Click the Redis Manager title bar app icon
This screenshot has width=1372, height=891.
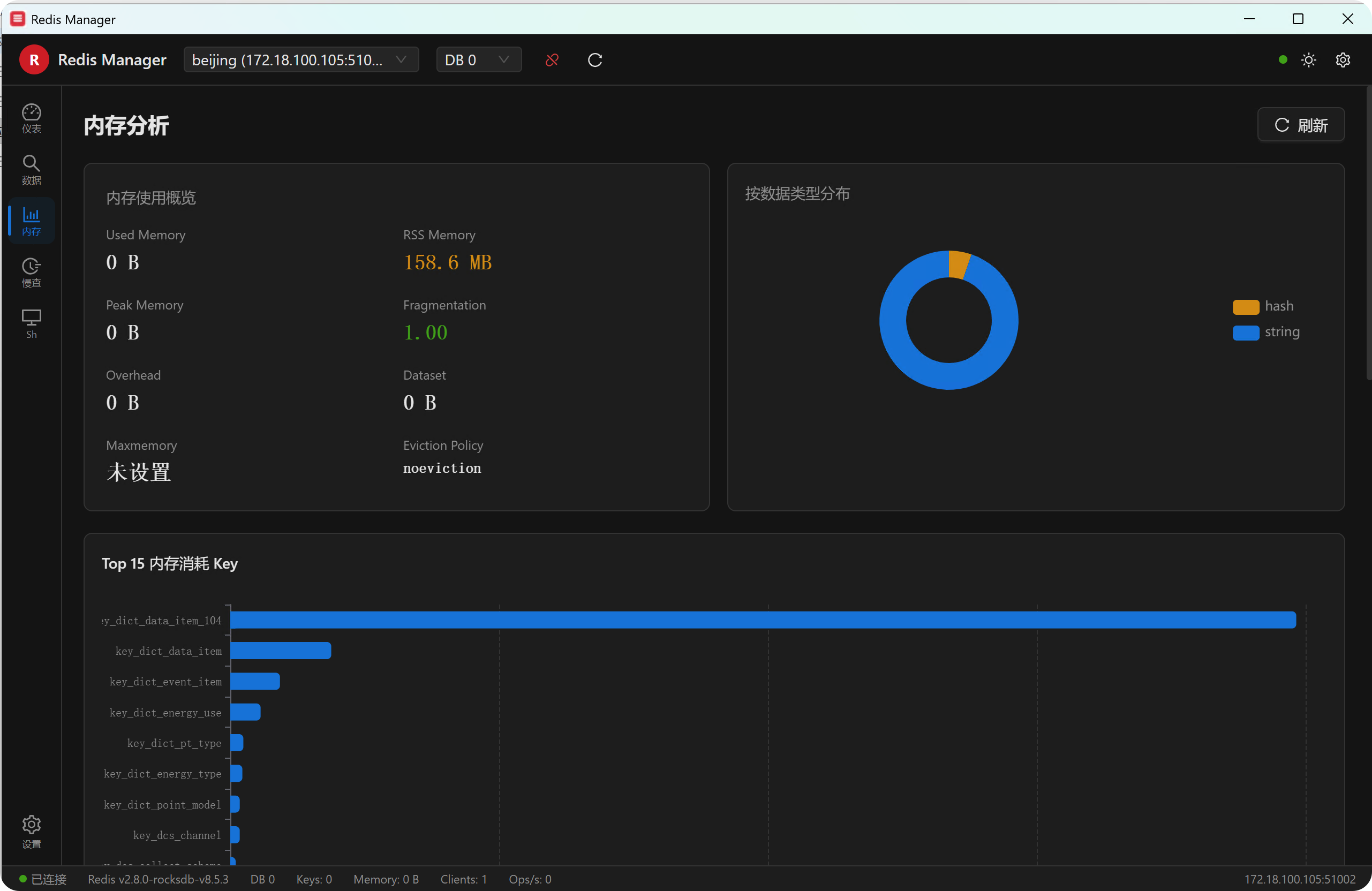tap(18, 19)
